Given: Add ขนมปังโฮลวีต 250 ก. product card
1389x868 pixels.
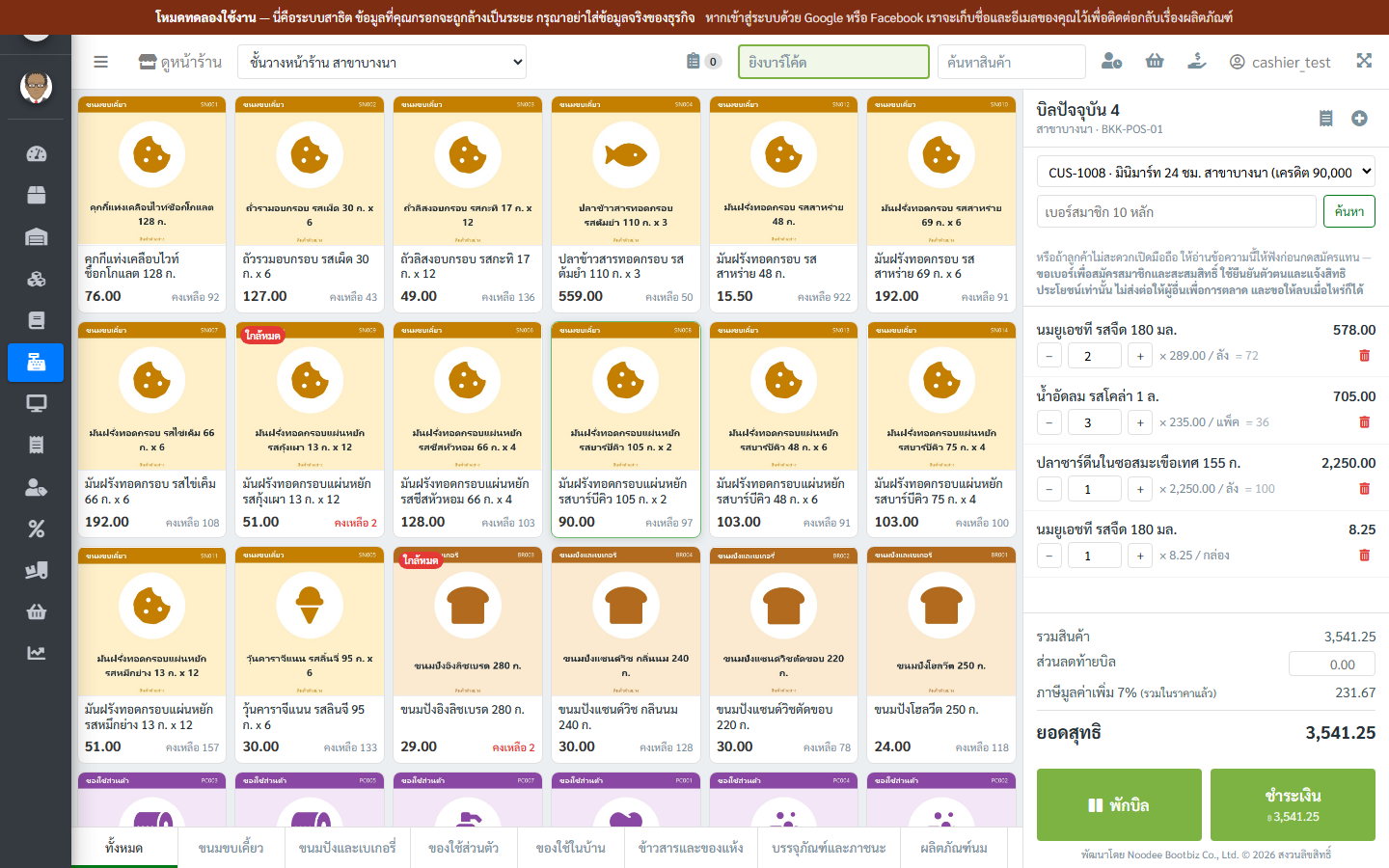Looking at the screenshot, I should (x=941, y=655).
